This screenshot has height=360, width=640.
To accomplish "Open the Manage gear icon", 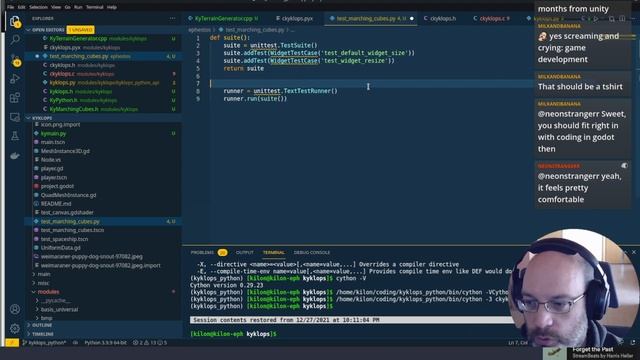I will point(15,328).
